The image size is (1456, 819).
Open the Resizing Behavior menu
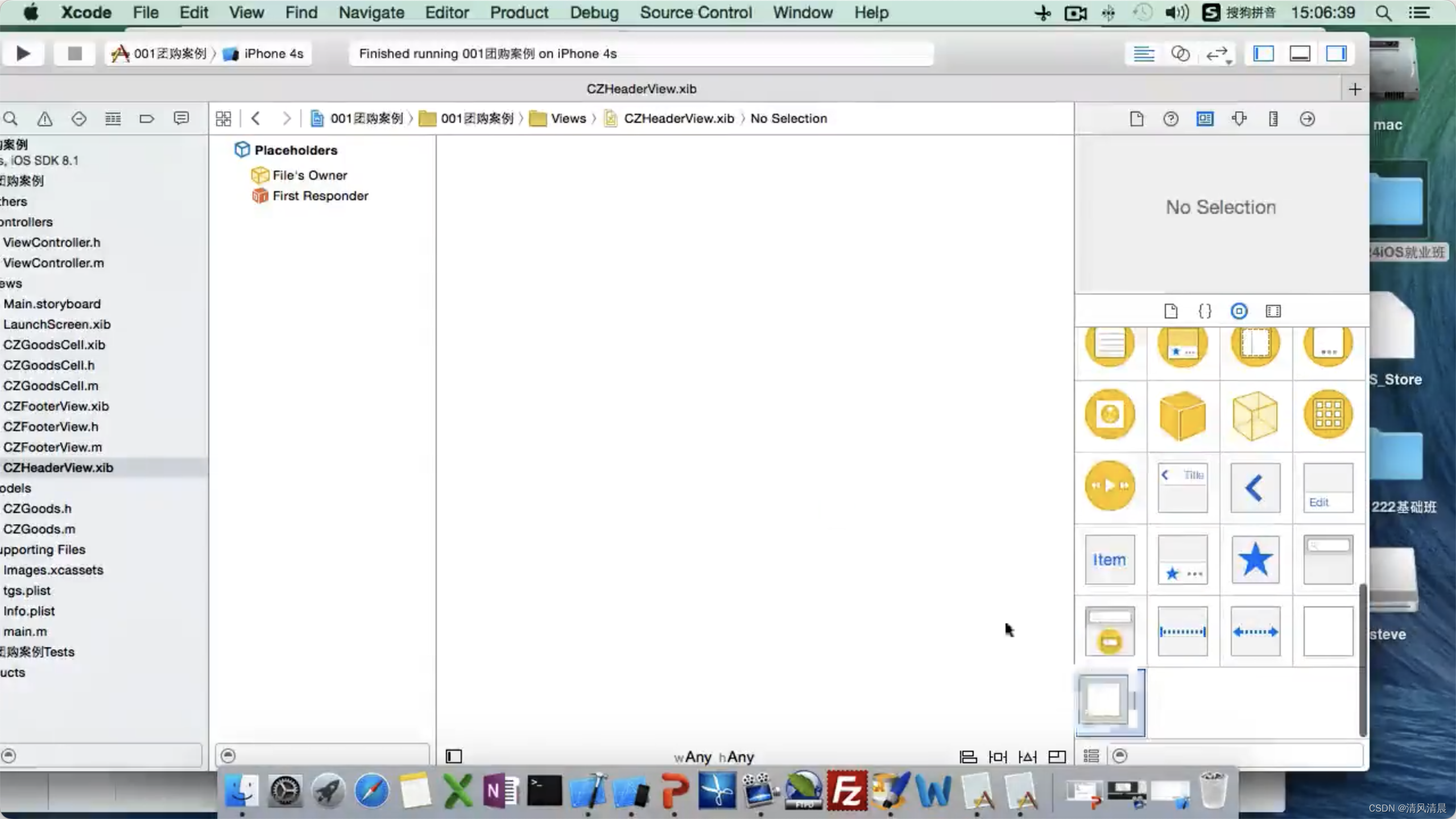tap(1057, 757)
